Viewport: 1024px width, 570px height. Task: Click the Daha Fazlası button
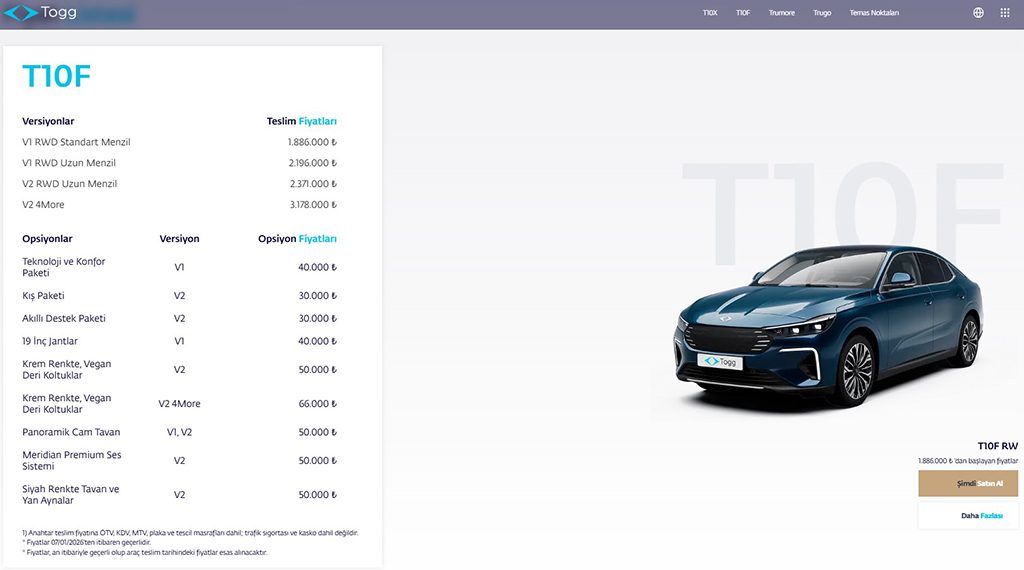click(x=968, y=515)
